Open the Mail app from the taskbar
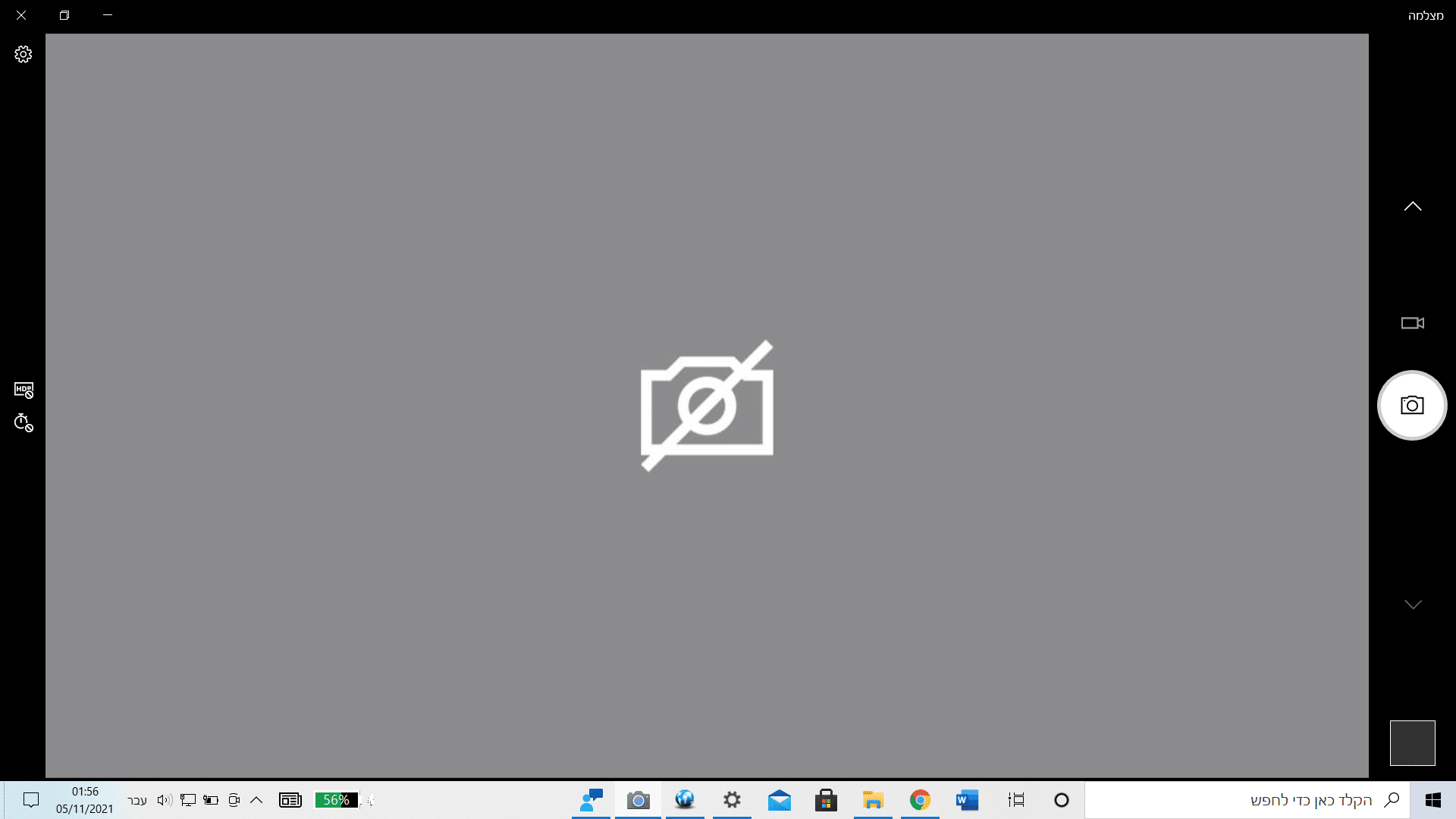 tap(780, 800)
